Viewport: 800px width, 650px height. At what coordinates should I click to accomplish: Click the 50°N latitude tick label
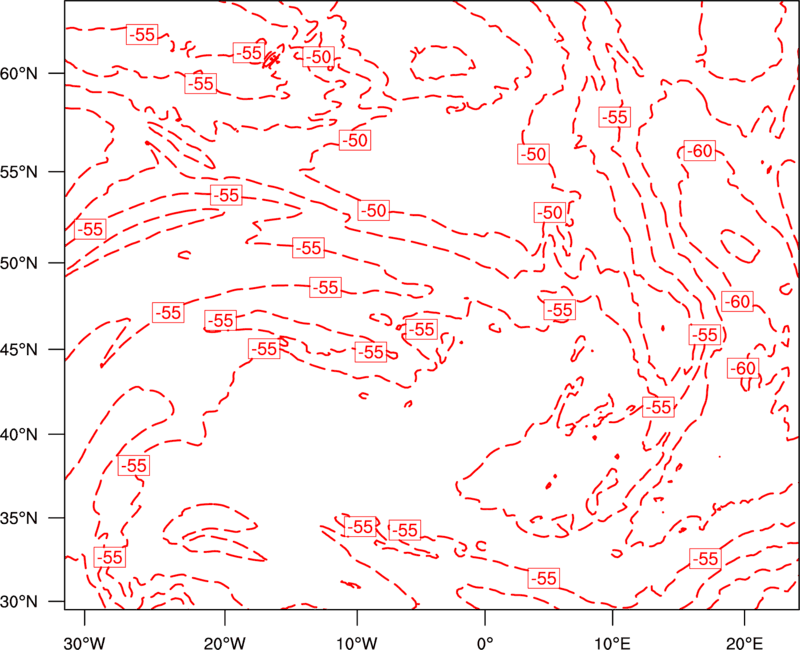point(19,263)
